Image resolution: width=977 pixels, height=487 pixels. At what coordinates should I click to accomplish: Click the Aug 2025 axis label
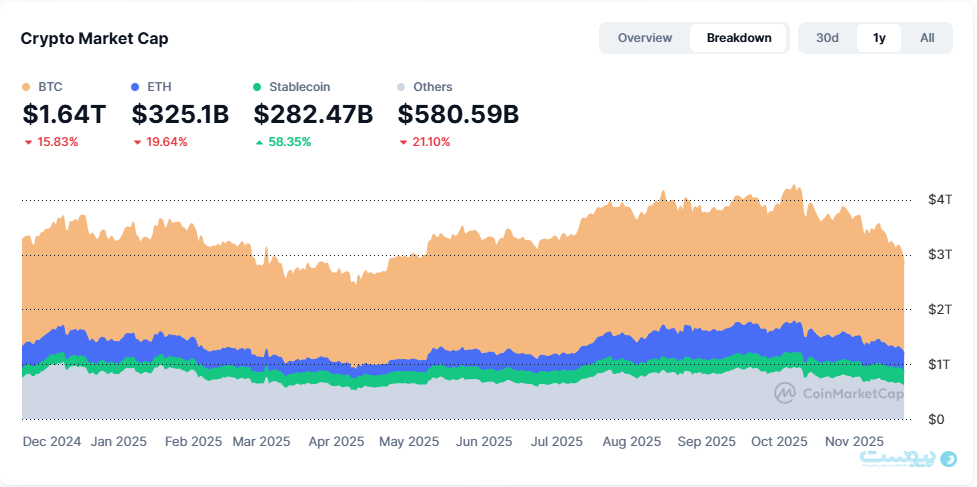(632, 441)
